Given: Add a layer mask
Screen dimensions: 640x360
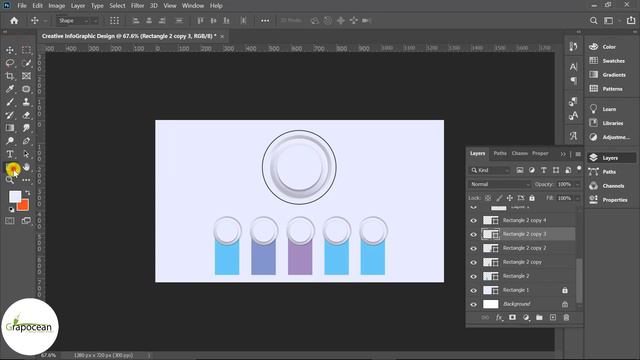Looking at the screenshot, I should pyautogui.click(x=512, y=318).
